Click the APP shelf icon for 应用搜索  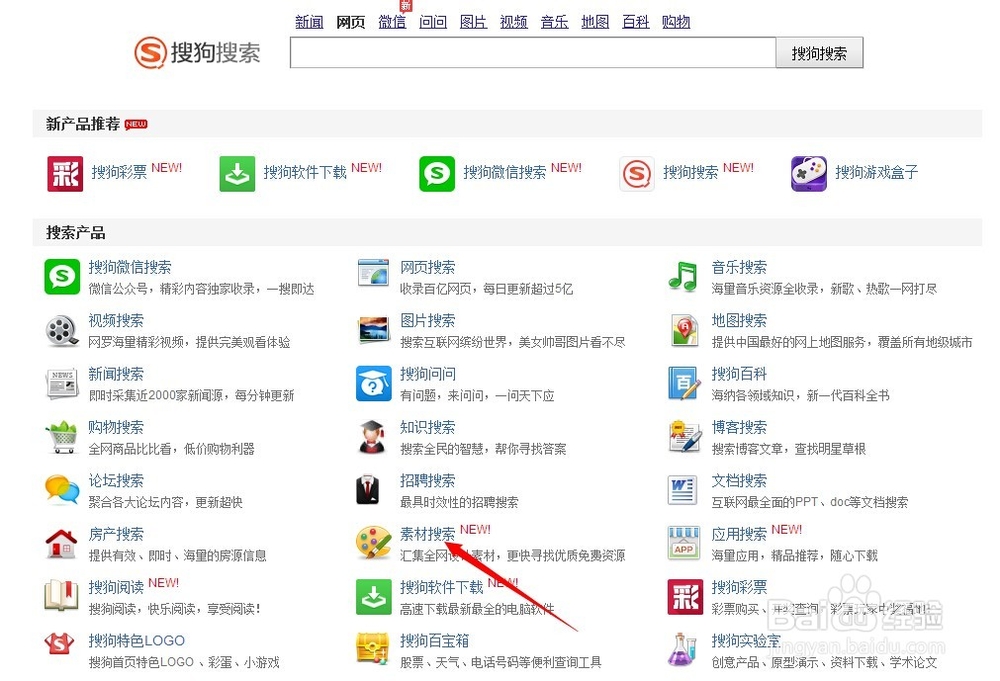(x=684, y=543)
